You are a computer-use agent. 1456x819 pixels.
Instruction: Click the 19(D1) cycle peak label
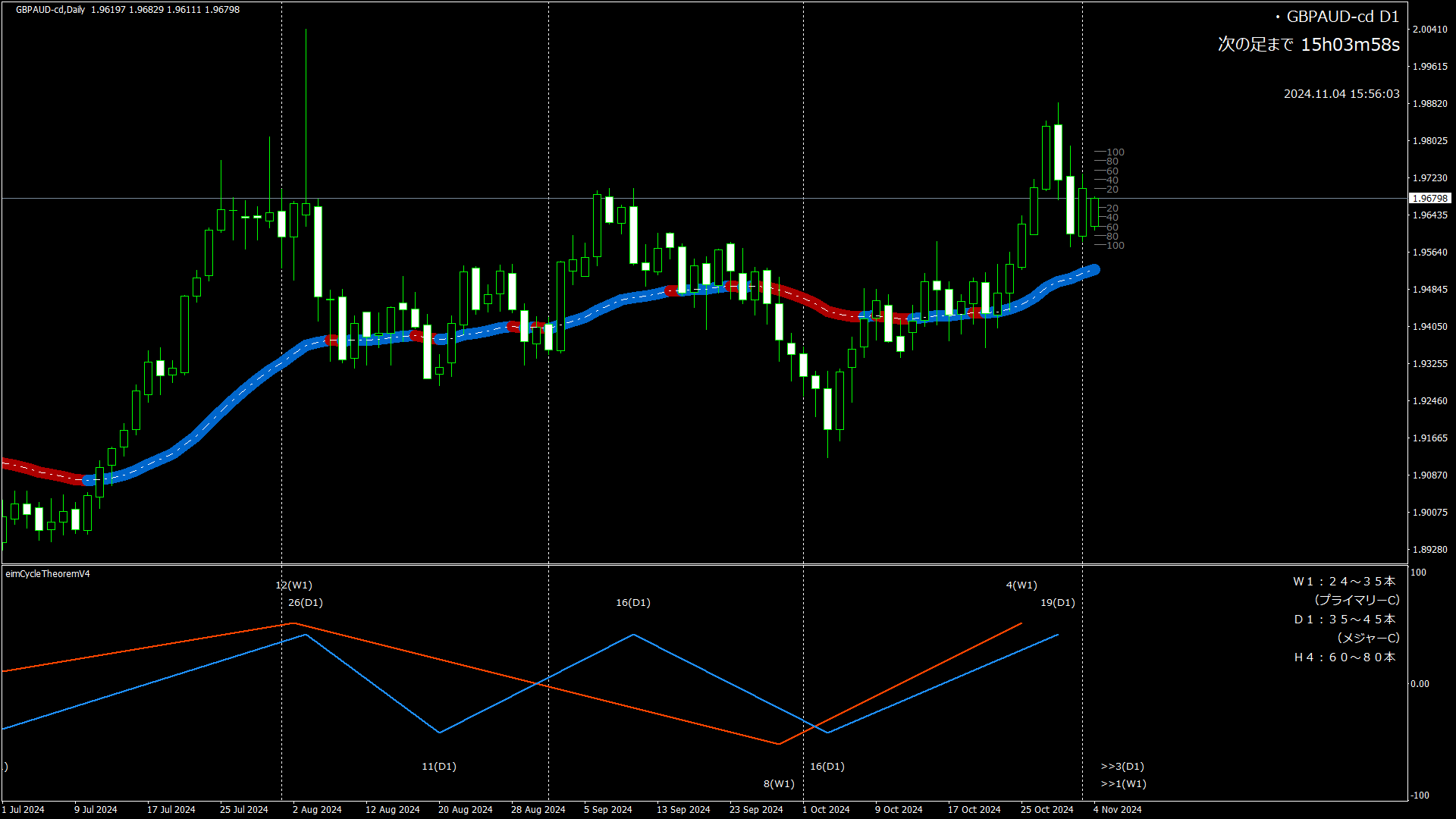(x=1058, y=603)
